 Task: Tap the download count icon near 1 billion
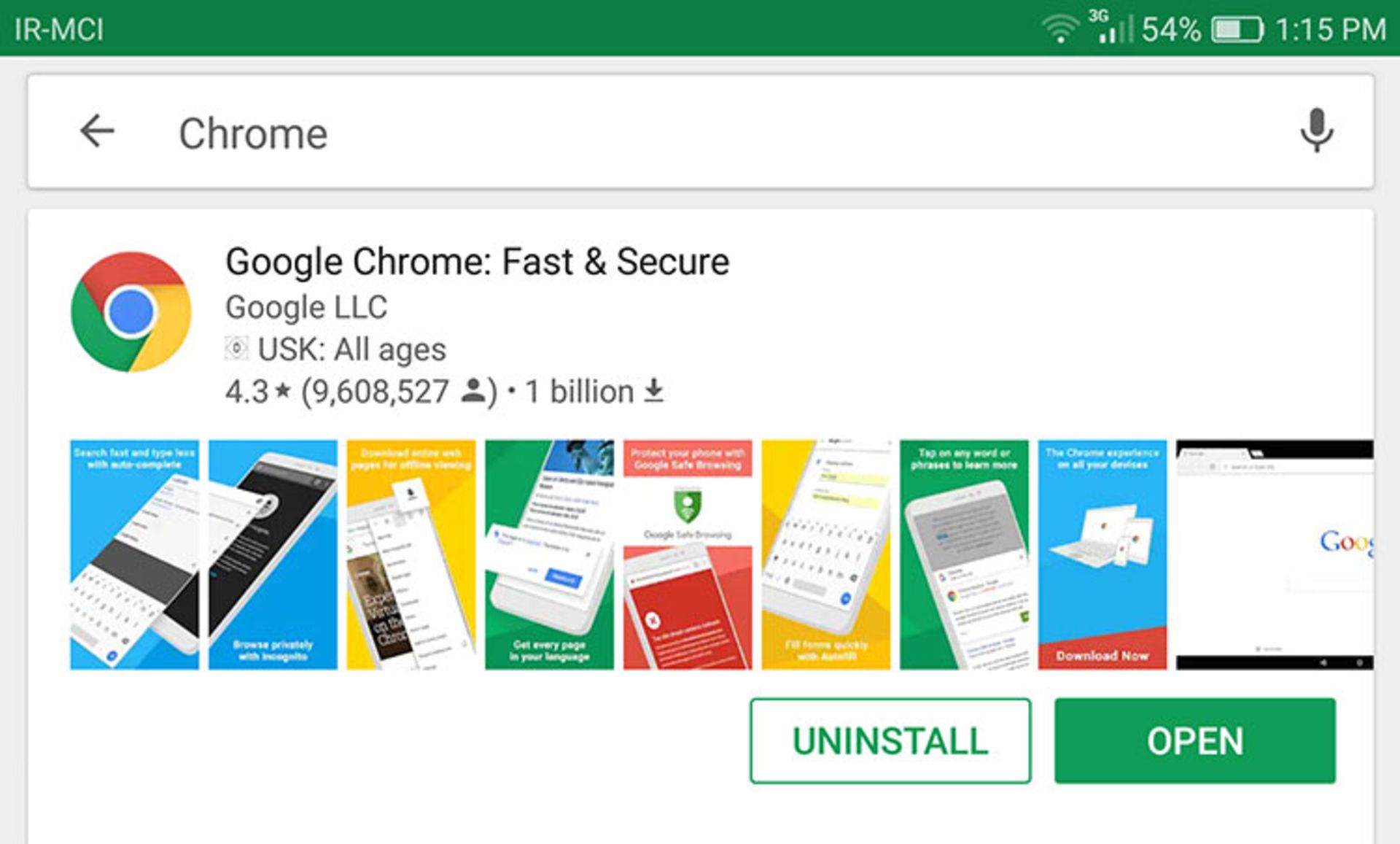pyautogui.click(x=654, y=392)
